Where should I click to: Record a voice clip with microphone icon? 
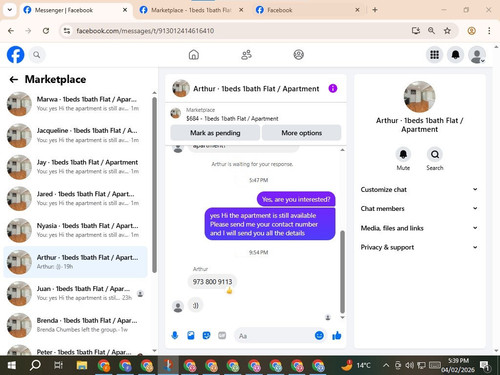175,335
